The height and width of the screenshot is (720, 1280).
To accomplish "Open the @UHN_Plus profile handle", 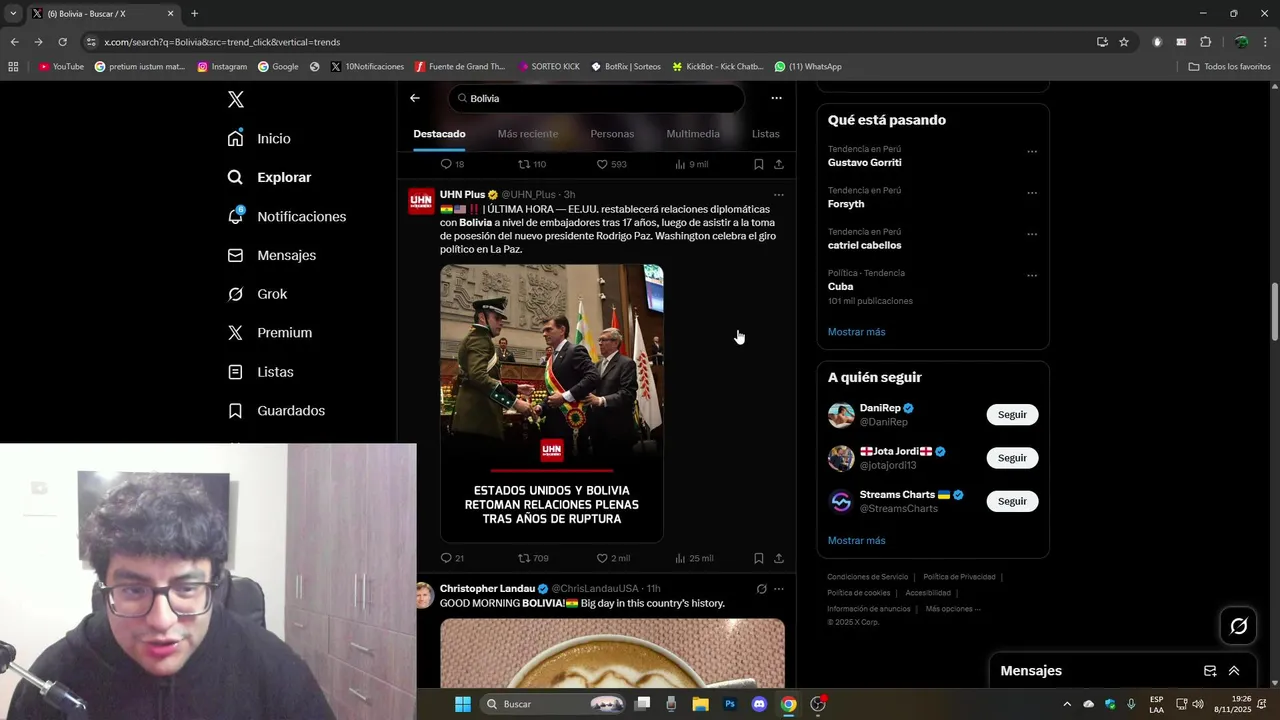I will (528, 195).
